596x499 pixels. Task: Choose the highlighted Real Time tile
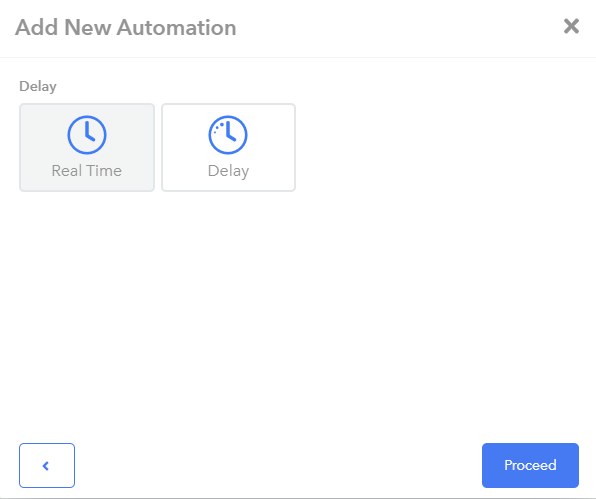pyautogui.click(x=87, y=147)
